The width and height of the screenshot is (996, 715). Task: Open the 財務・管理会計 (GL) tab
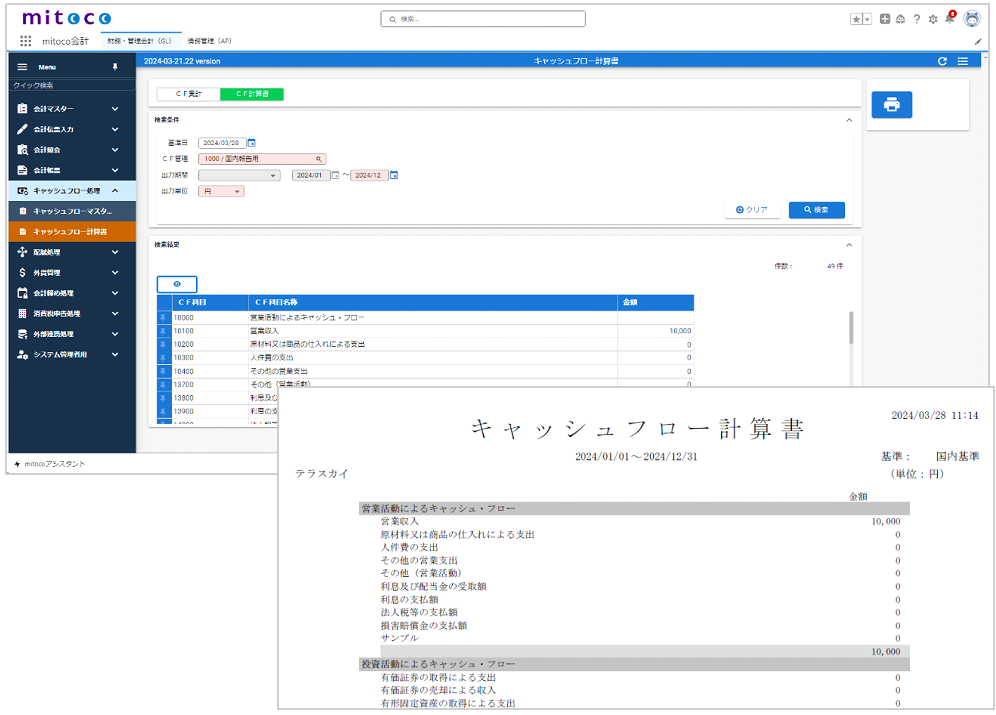140,41
